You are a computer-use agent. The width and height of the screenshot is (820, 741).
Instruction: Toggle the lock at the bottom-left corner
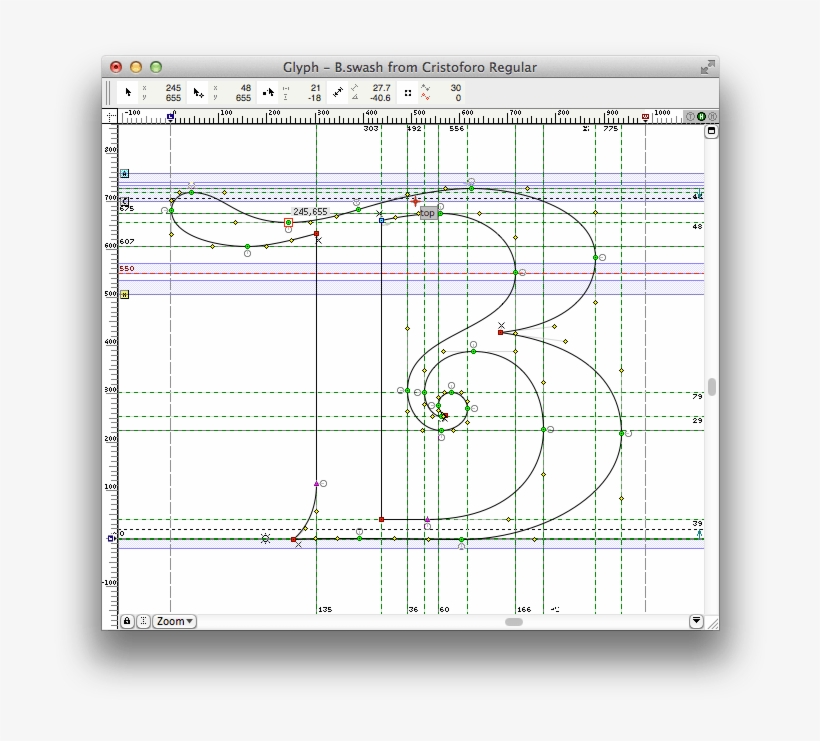pos(126,621)
